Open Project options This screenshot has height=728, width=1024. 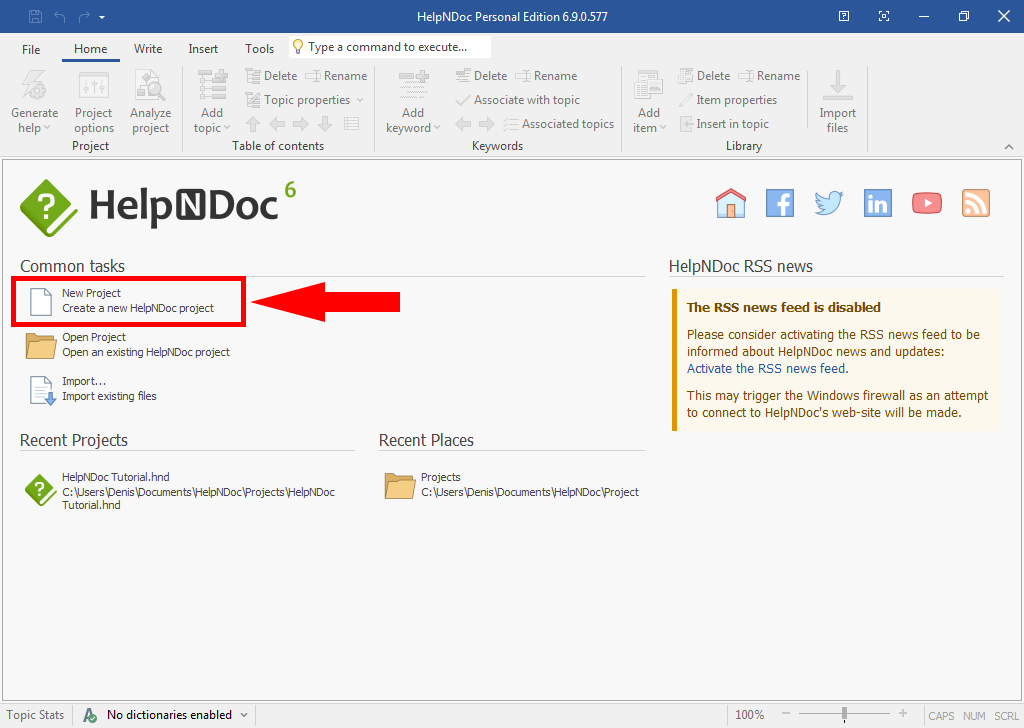pos(94,102)
